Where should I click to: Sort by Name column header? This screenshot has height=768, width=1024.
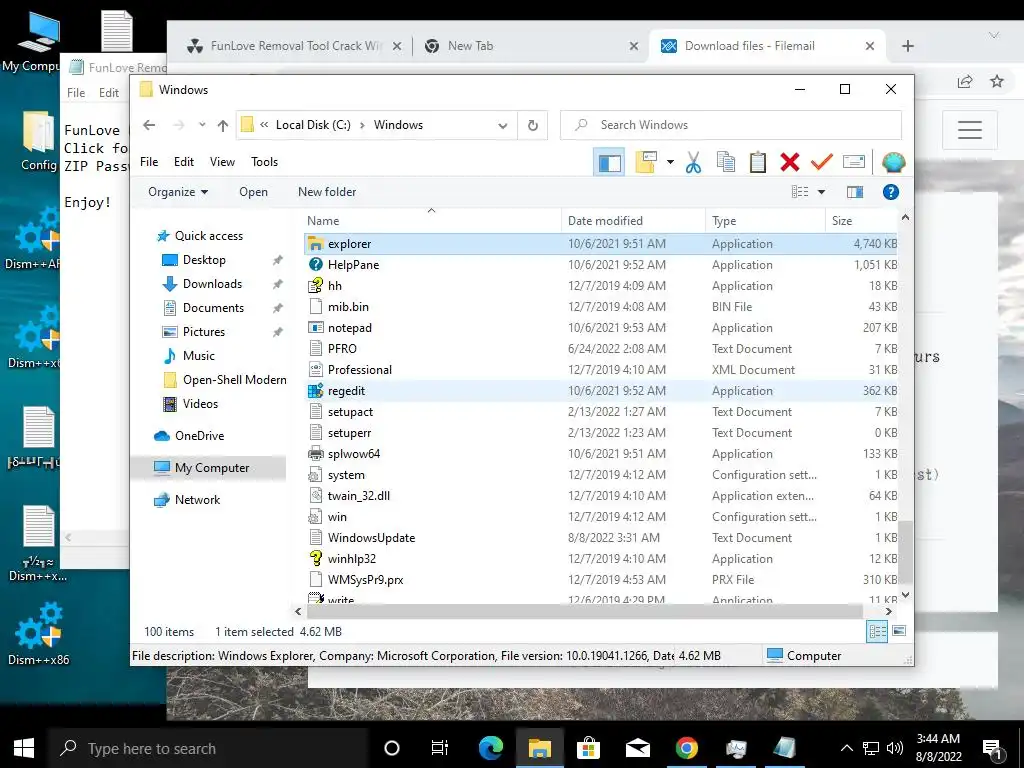point(432,221)
